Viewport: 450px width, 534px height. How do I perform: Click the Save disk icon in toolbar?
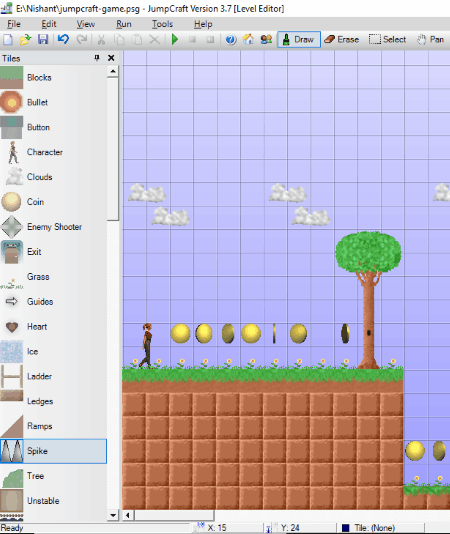coord(43,40)
